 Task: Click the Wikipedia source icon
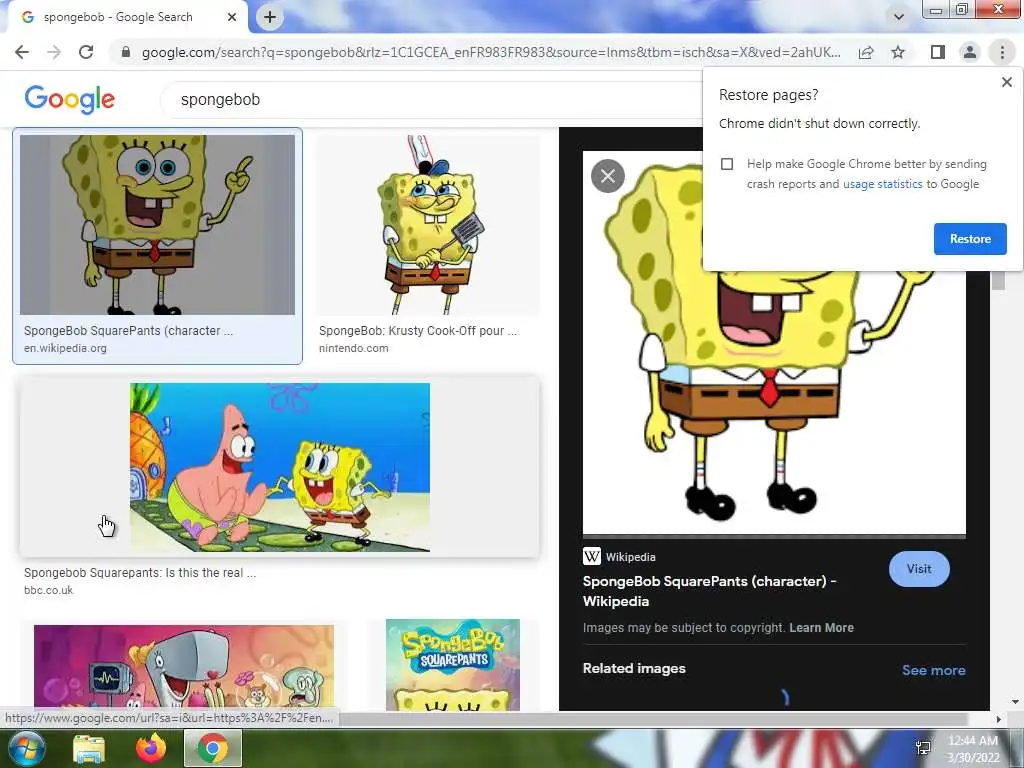pyautogui.click(x=591, y=556)
